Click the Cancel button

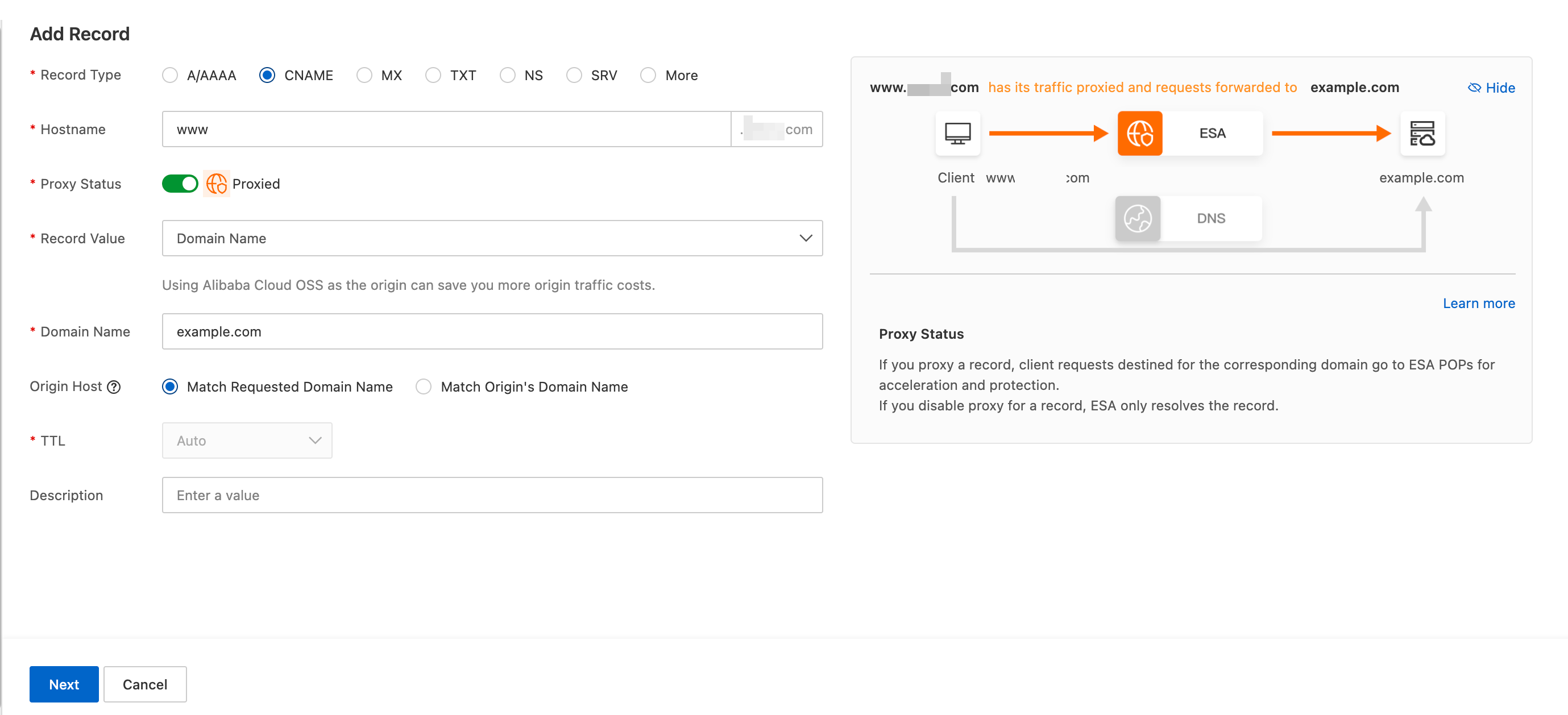coord(145,684)
